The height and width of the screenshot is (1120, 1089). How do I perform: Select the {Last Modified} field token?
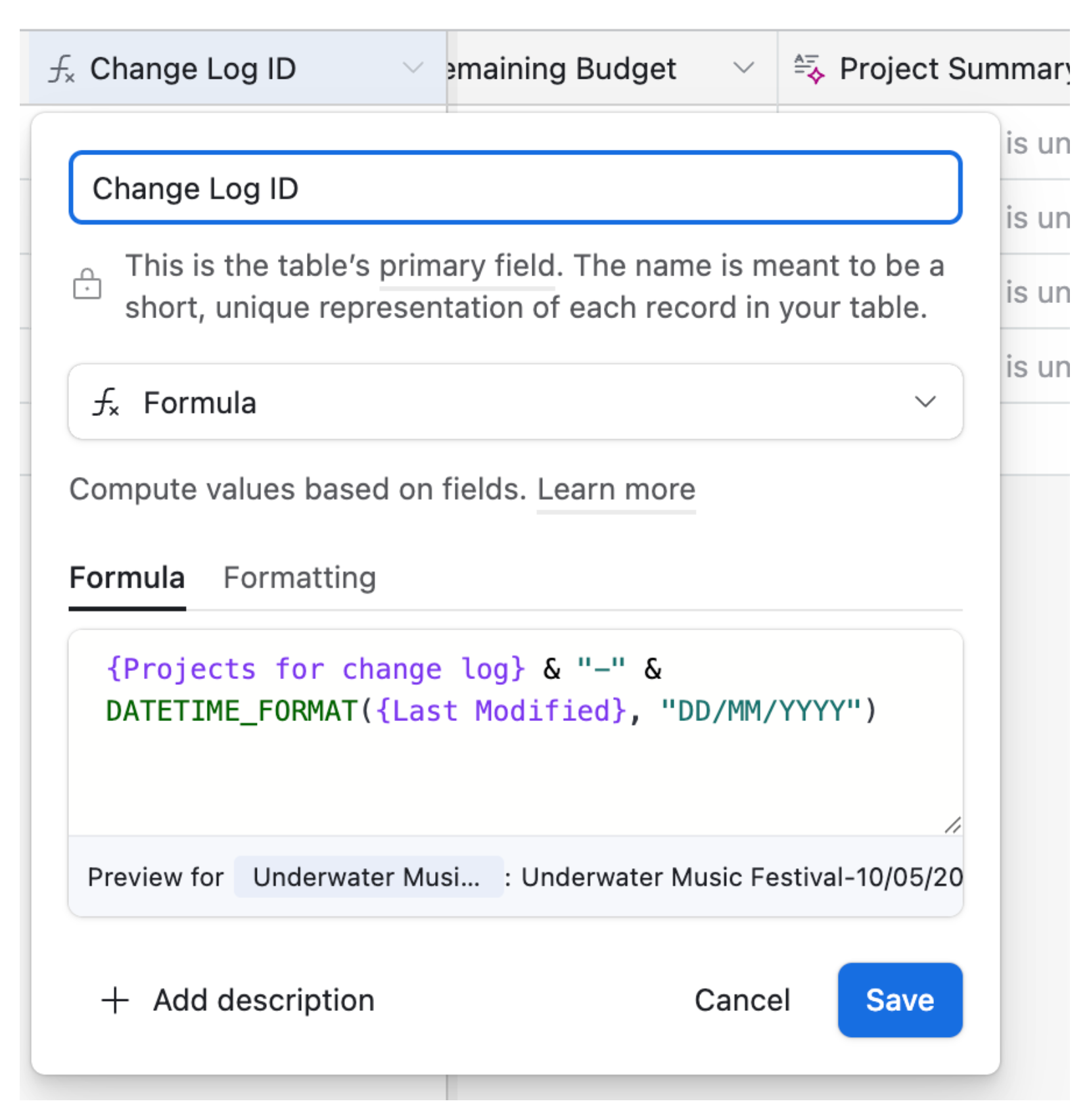pyautogui.click(x=501, y=711)
